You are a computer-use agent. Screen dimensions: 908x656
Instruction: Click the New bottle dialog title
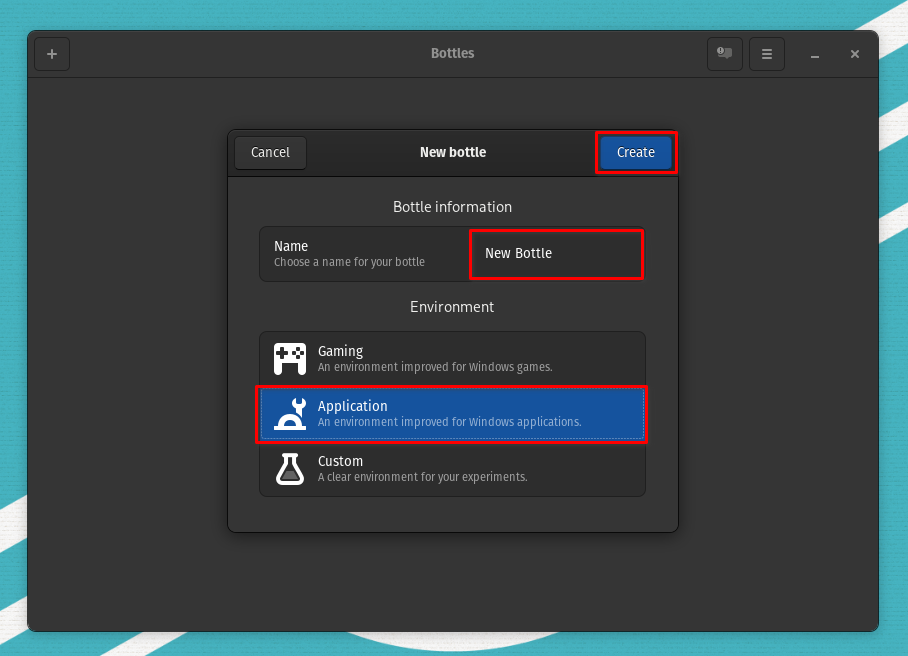452,152
